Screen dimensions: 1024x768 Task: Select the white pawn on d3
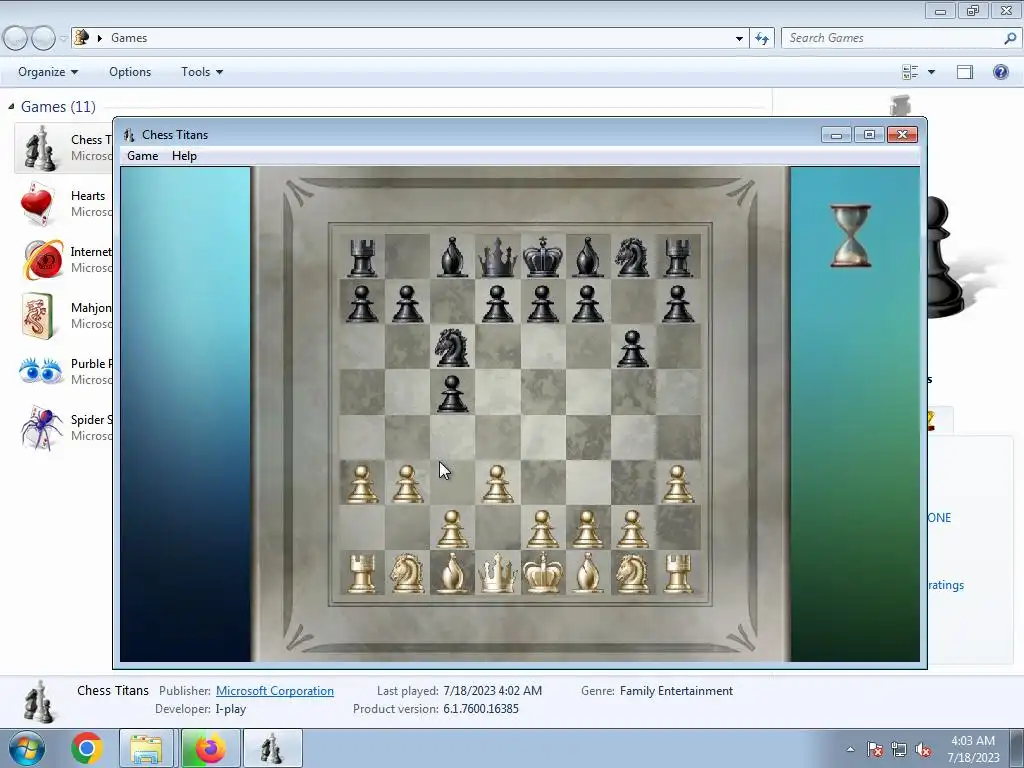498,484
